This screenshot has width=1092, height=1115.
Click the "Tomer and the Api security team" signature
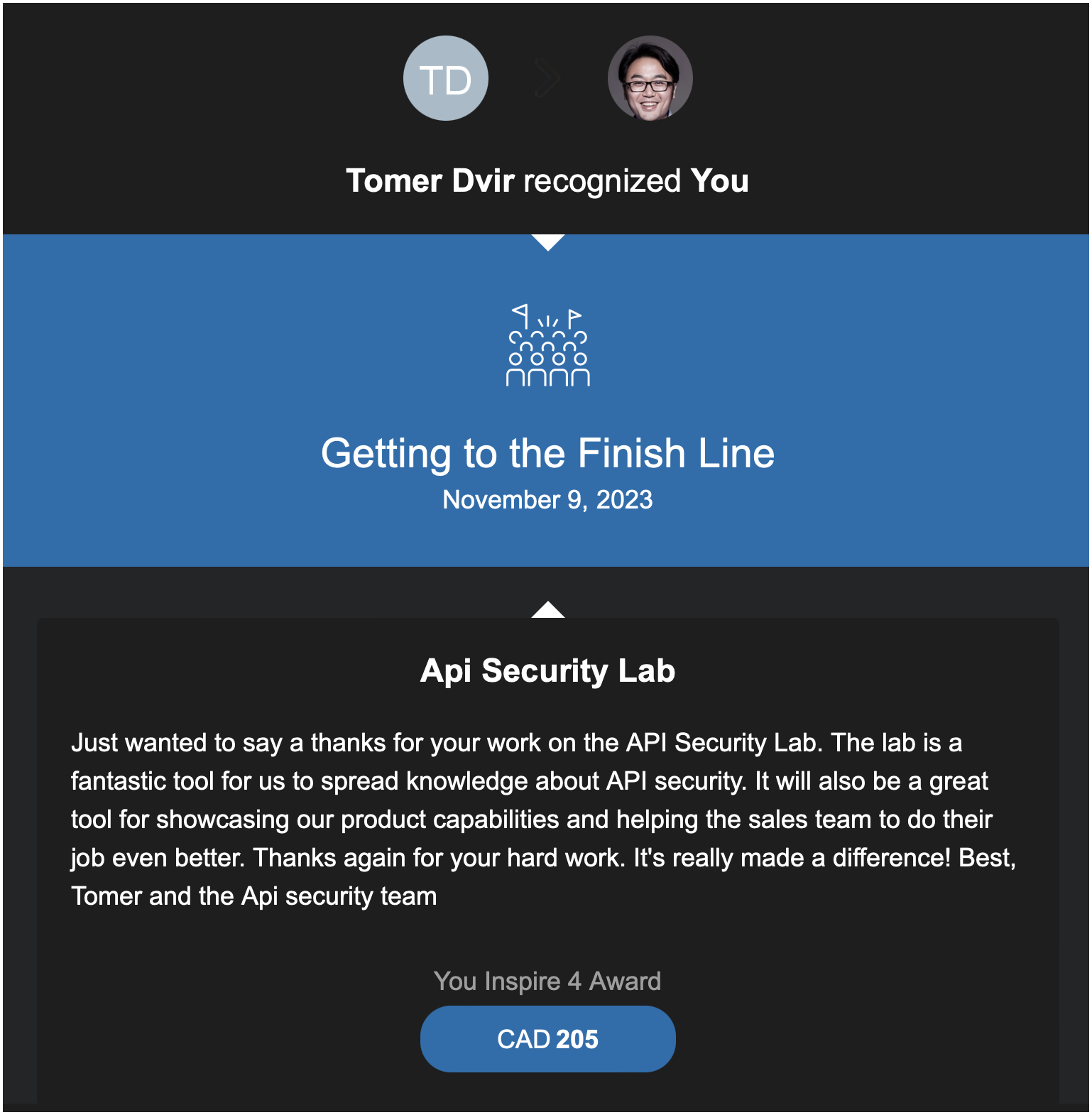click(253, 896)
